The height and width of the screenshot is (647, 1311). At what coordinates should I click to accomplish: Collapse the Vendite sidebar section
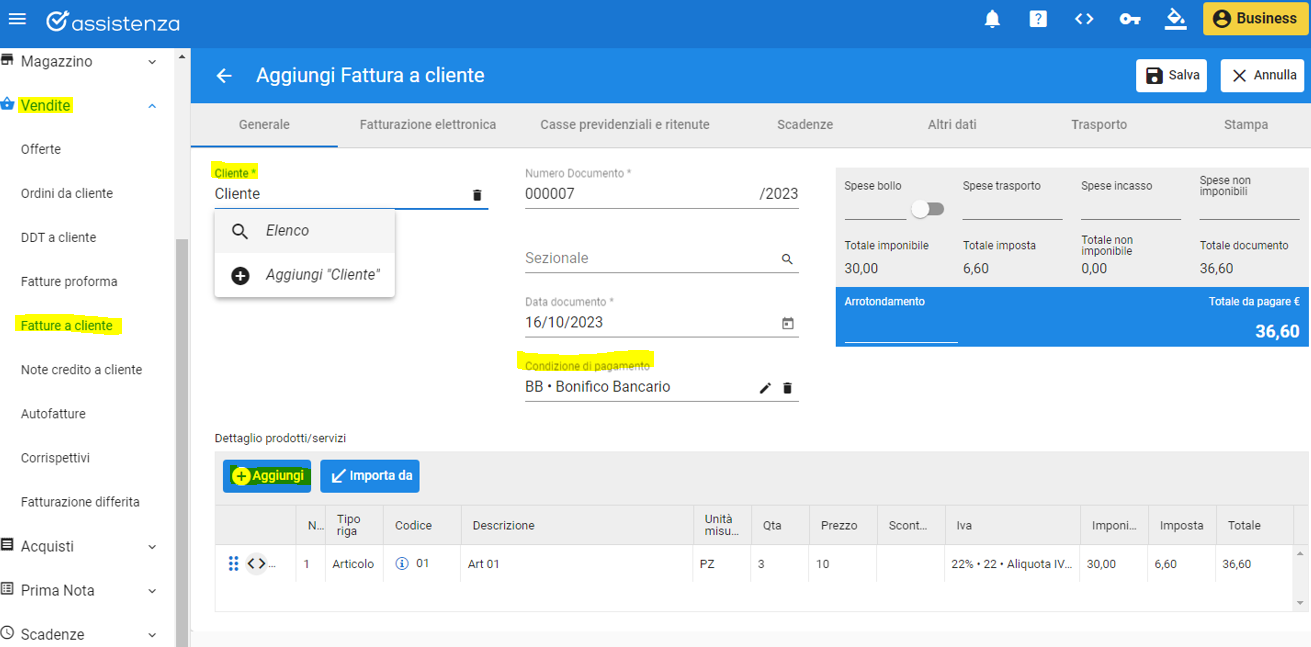pos(152,106)
